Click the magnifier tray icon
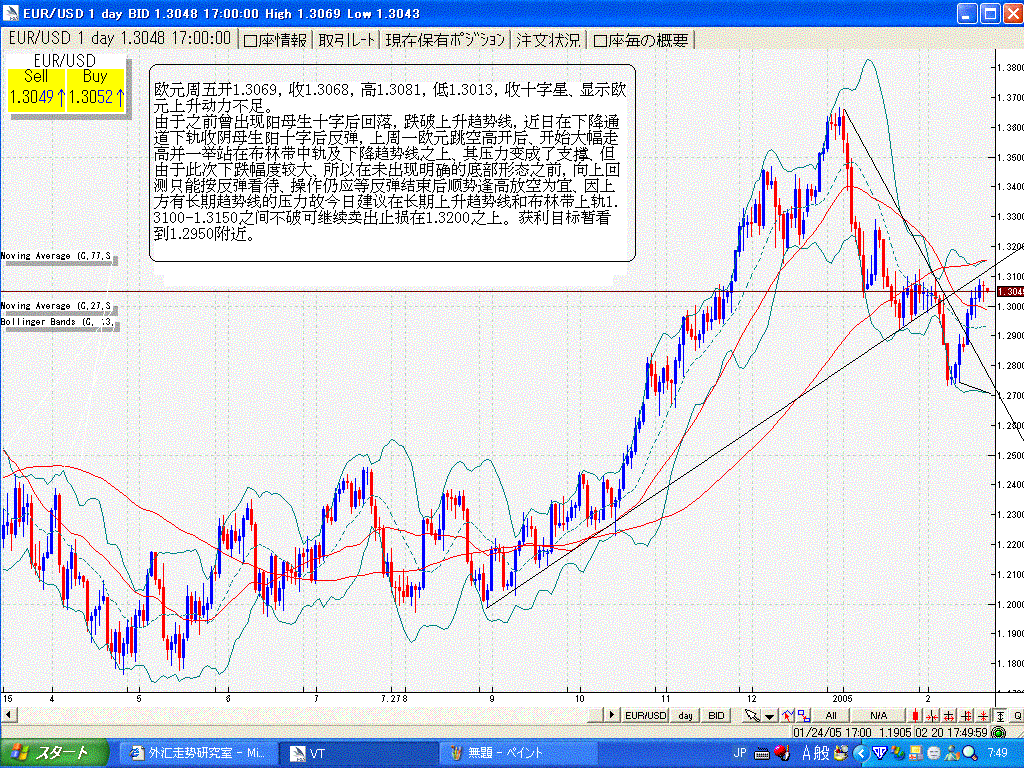This screenshot has height=768, width=1024. (x=970, y=753)
